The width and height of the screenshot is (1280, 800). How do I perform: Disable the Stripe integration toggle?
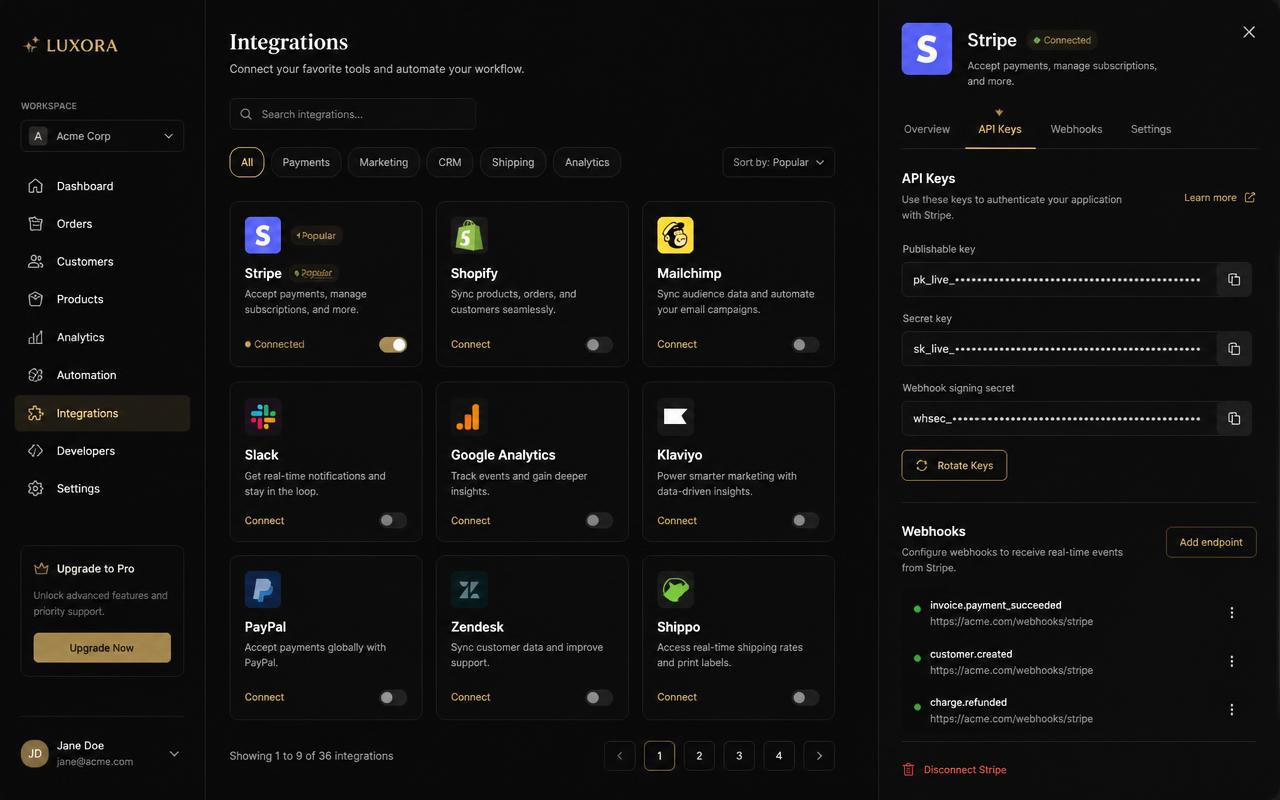tap(393, 345)
